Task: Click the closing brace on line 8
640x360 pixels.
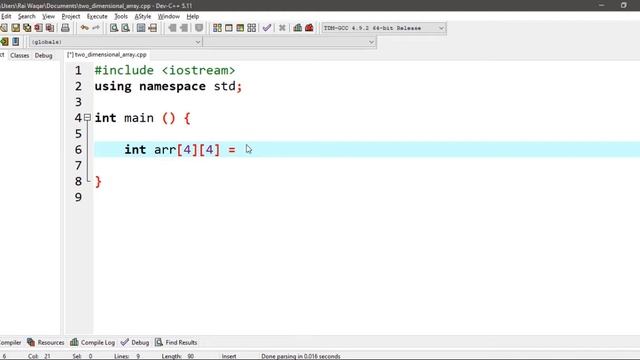Action: coord(98,181)
